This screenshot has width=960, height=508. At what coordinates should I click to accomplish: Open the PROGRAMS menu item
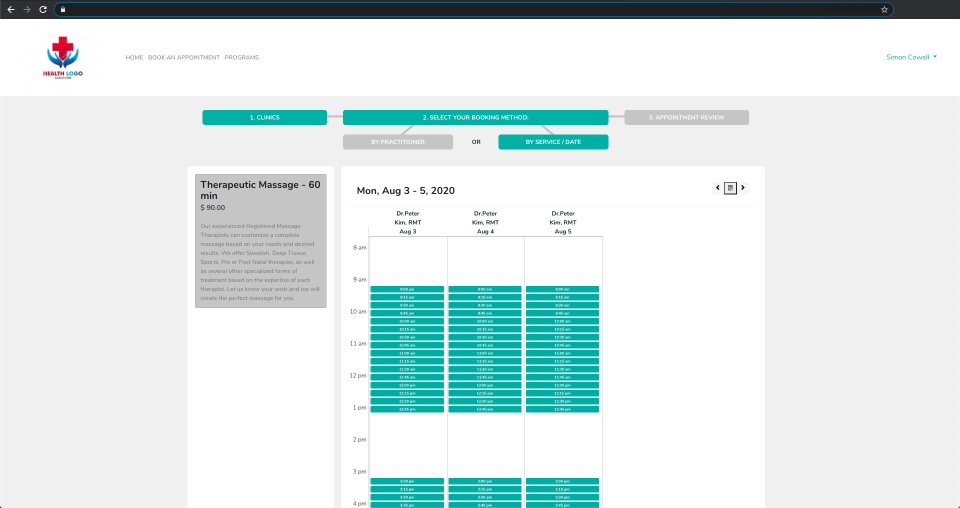click(x=241, y=58)
